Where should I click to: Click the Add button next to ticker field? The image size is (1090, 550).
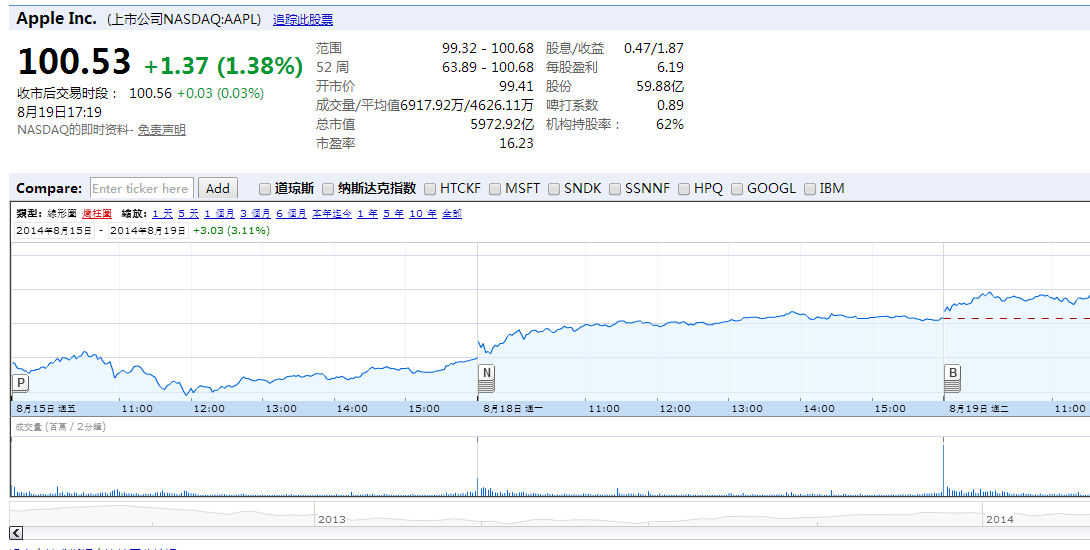tap(218, 188)
